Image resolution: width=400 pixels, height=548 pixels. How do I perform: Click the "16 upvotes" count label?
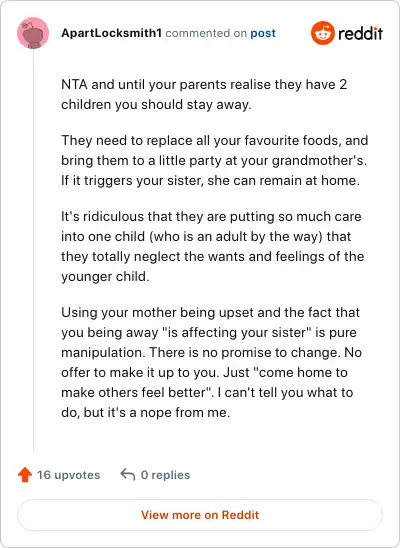click(x=68, y=475)
